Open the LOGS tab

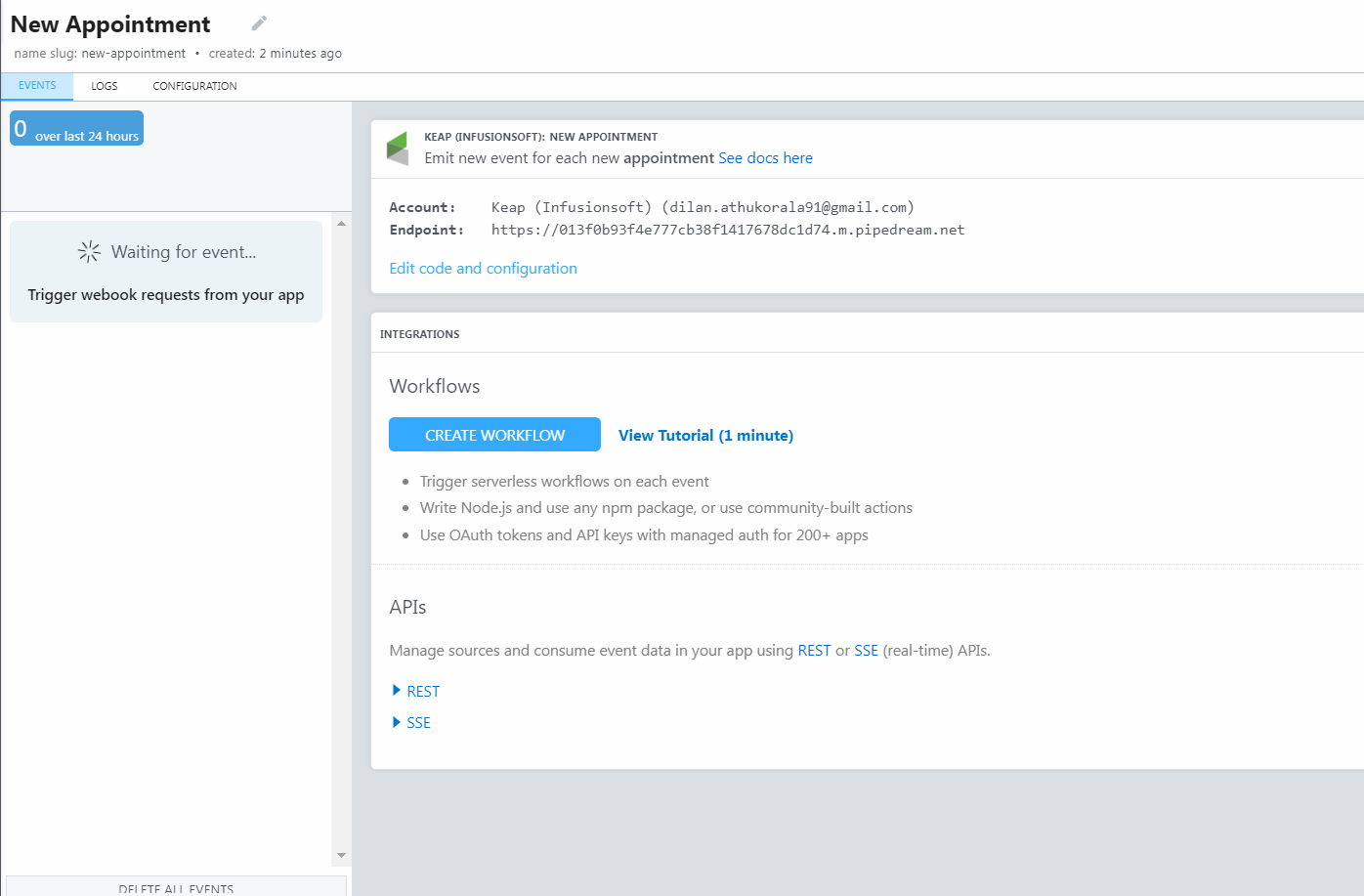click(105, 86)
